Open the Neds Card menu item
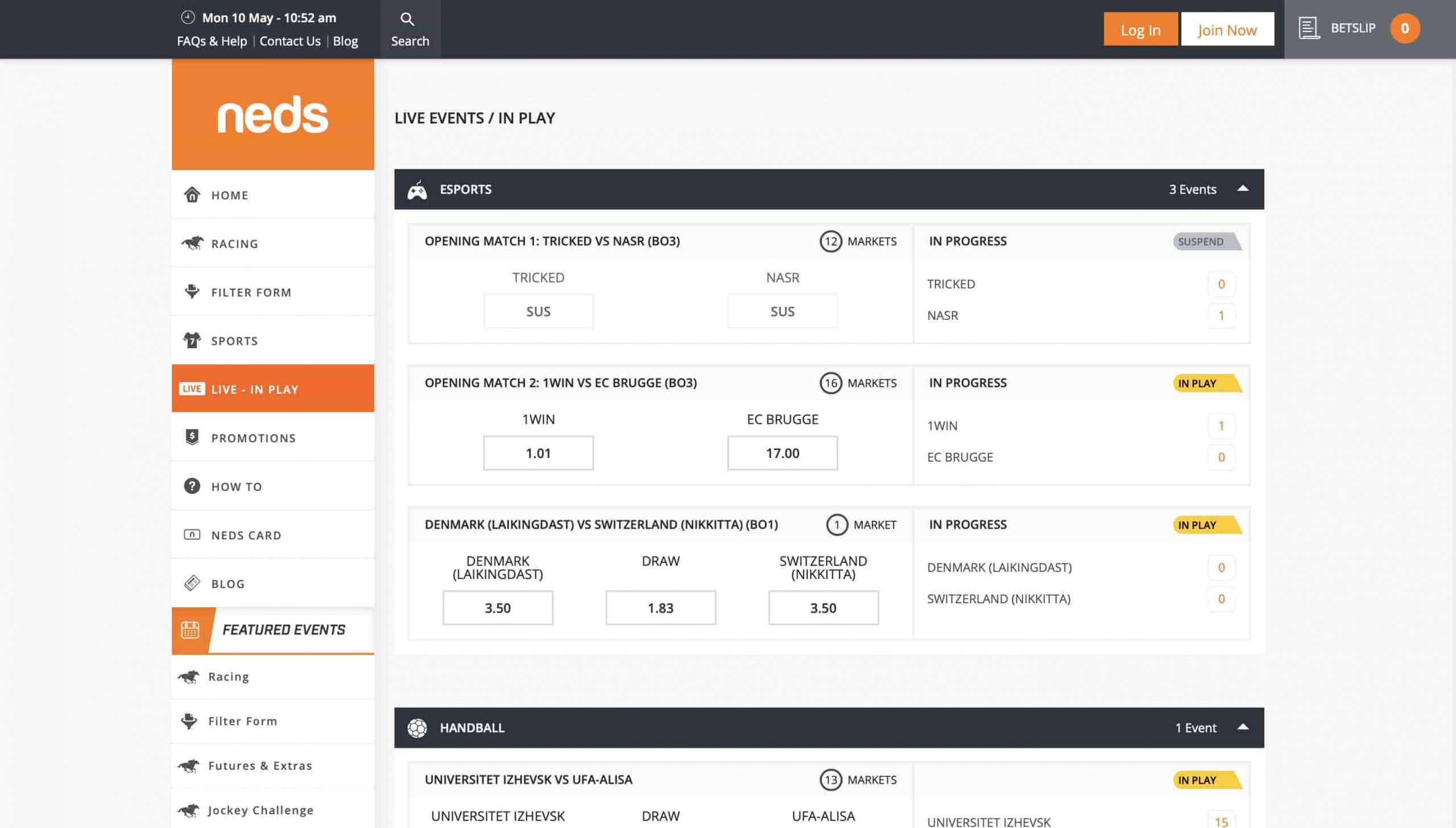1456x828 pixels. [x=273, y=534]
